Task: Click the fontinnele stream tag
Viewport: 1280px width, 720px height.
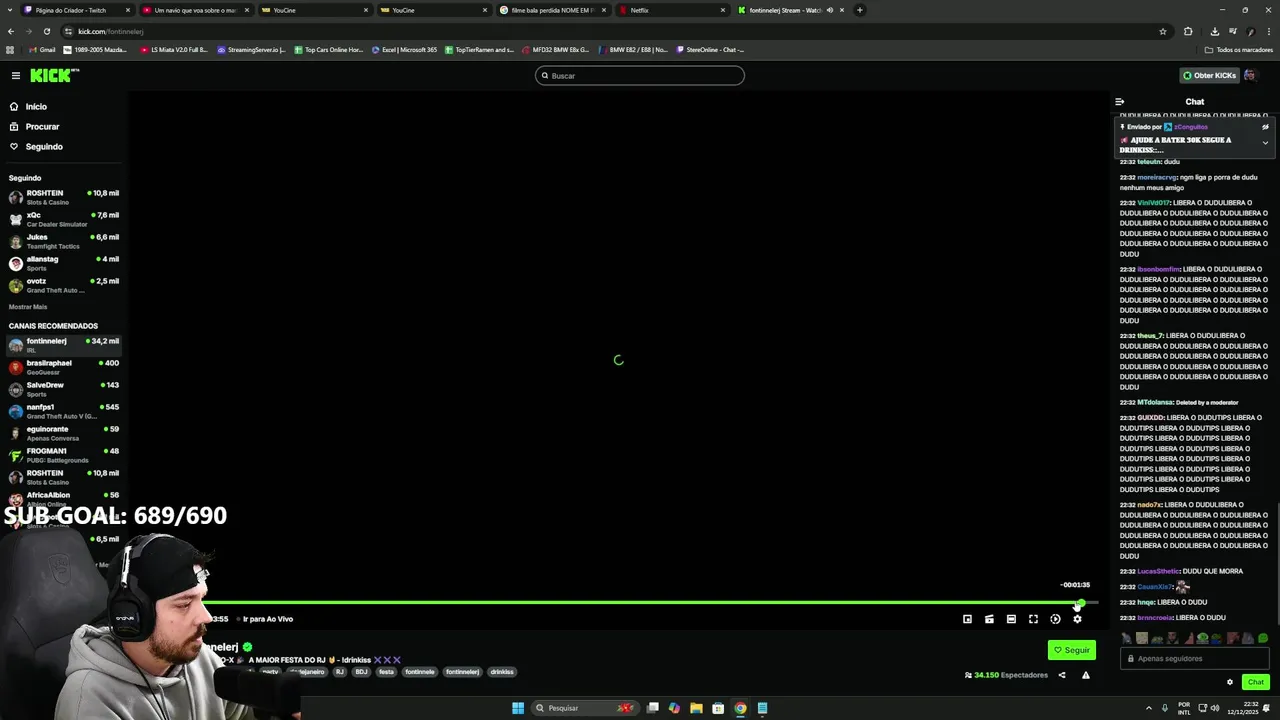Action: [420, 672]
